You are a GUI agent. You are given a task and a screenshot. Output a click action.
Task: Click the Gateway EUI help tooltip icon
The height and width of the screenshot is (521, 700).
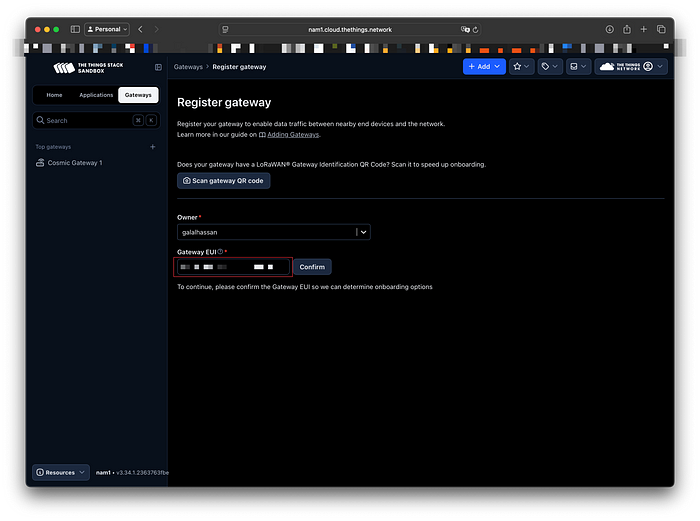pos(220,252)
